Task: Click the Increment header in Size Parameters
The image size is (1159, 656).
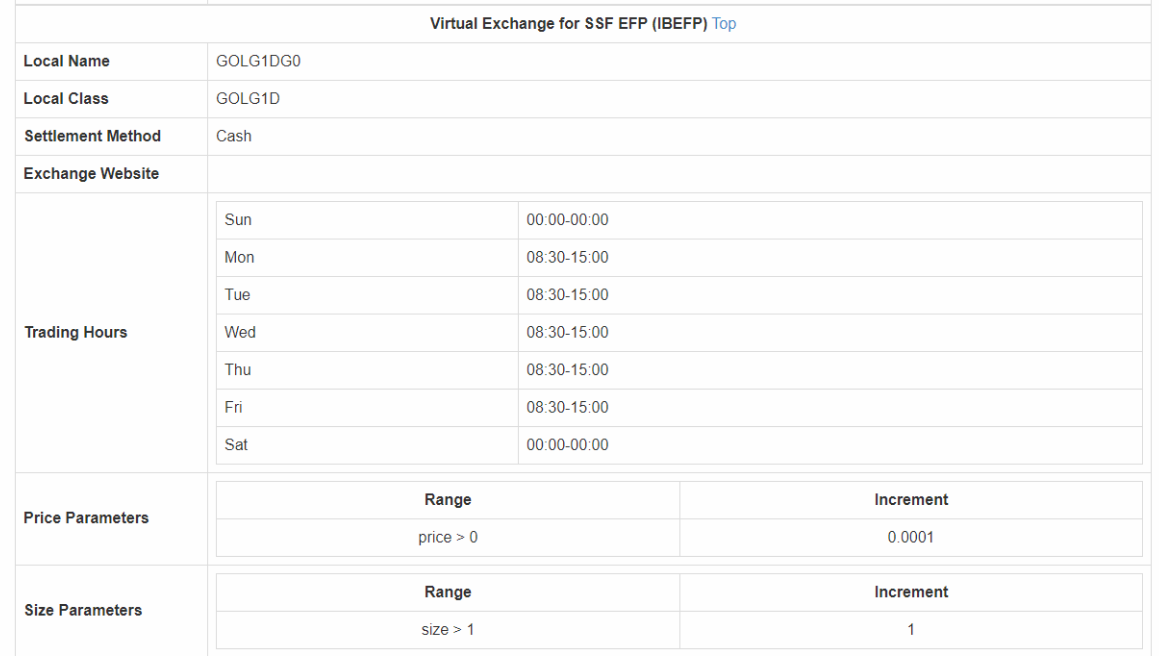Action: click(x=911, y=592)
